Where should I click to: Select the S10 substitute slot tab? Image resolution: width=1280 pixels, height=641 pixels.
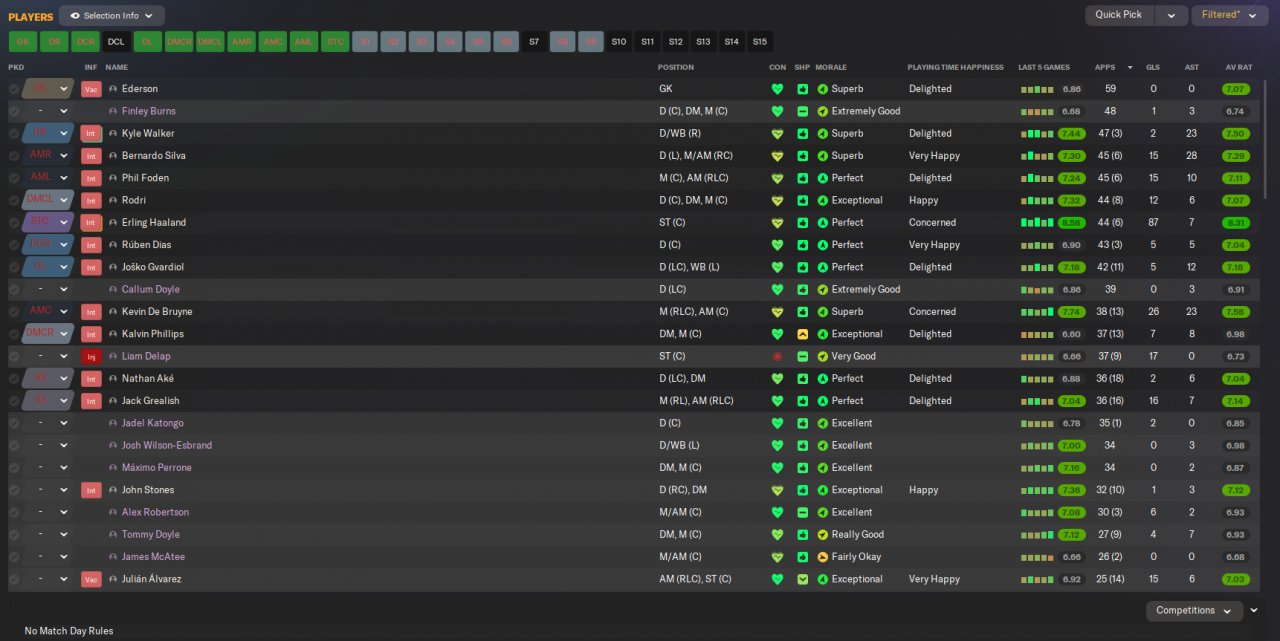point(619,42)
